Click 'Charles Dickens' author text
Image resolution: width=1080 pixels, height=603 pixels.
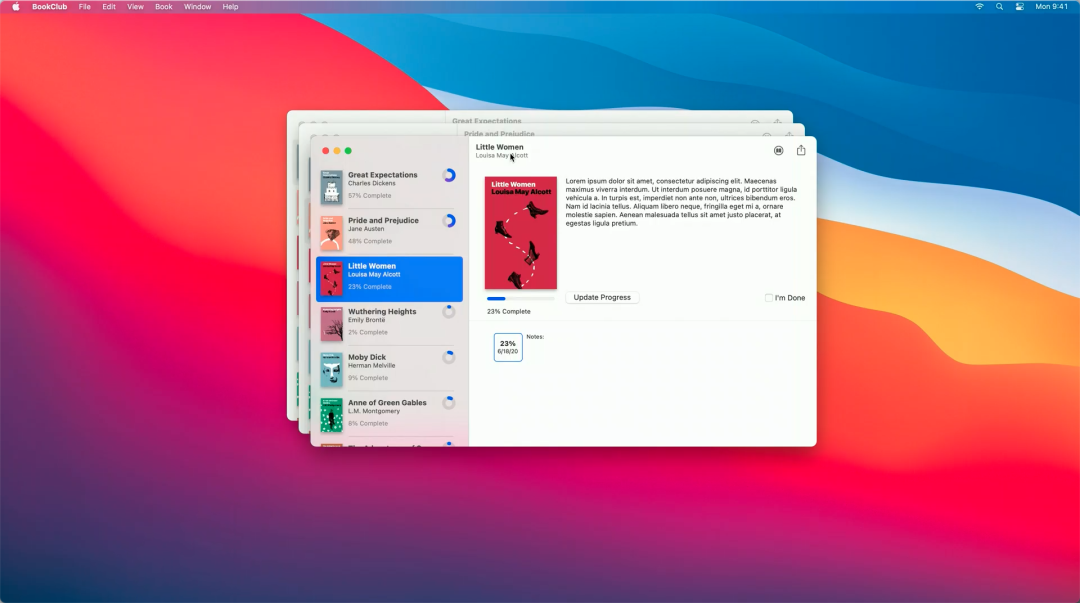pyautogui.click(x=371, y=183)
